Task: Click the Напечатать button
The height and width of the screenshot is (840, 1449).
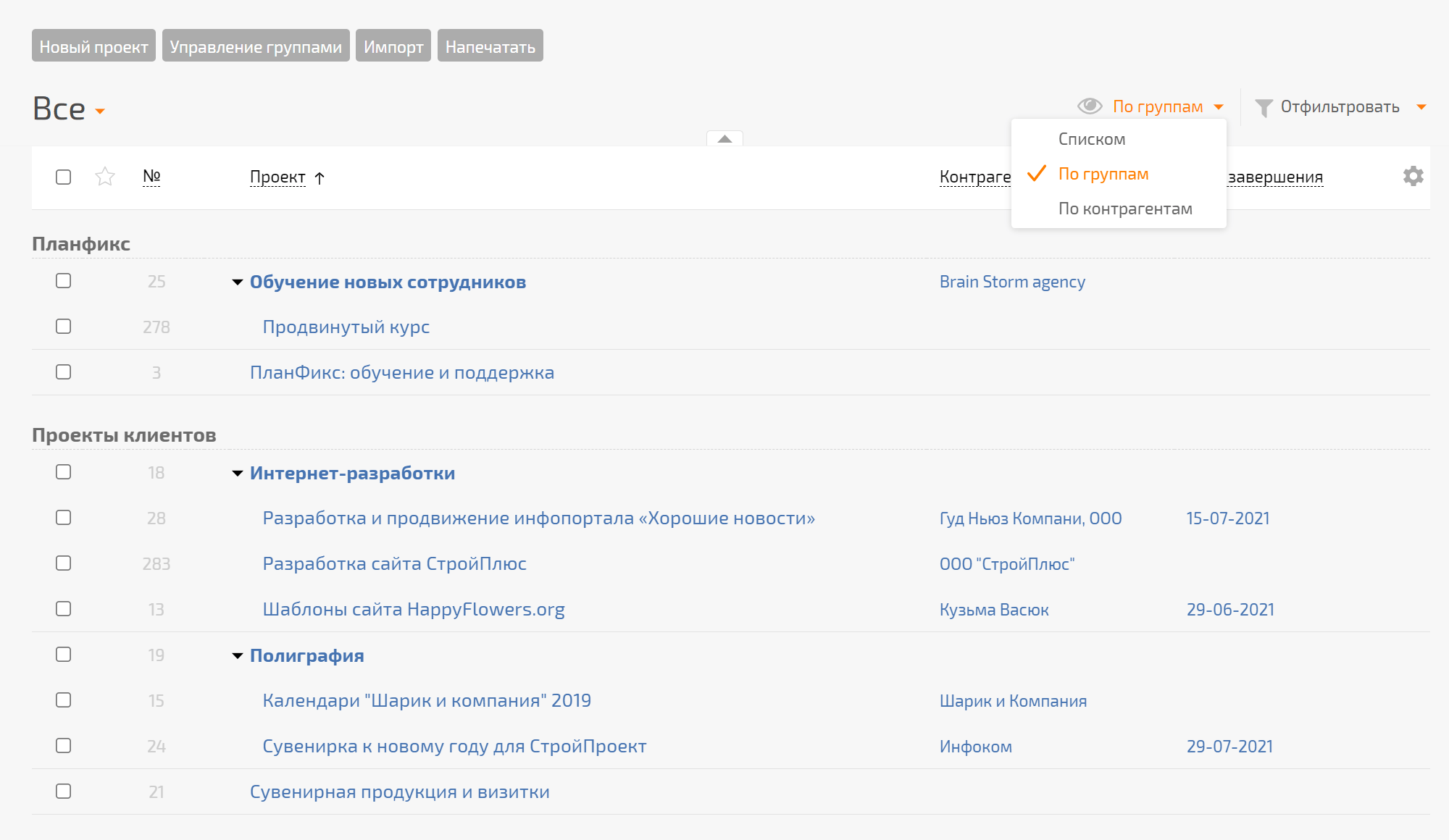Action: (x=490, y=46)
